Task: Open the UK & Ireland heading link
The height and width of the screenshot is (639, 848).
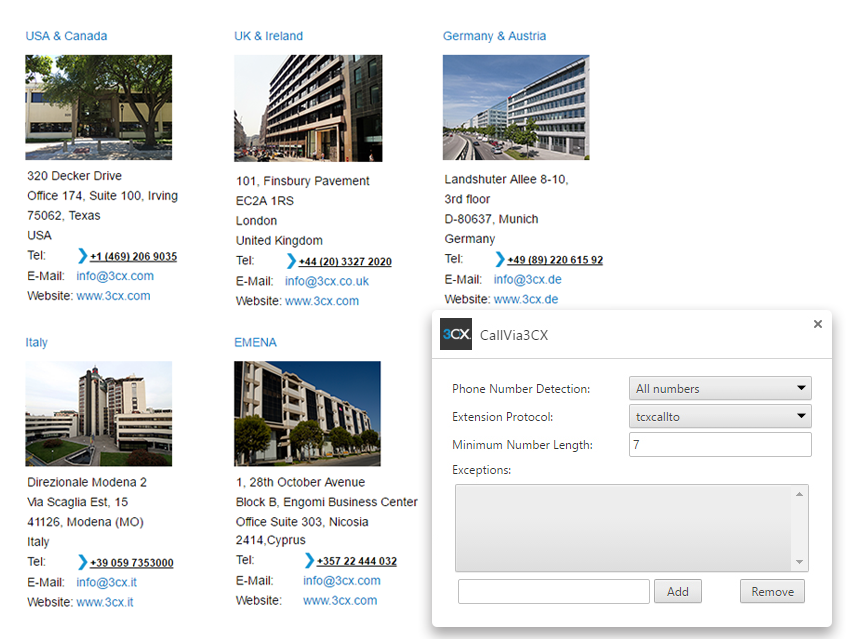Action: point(268,36)
